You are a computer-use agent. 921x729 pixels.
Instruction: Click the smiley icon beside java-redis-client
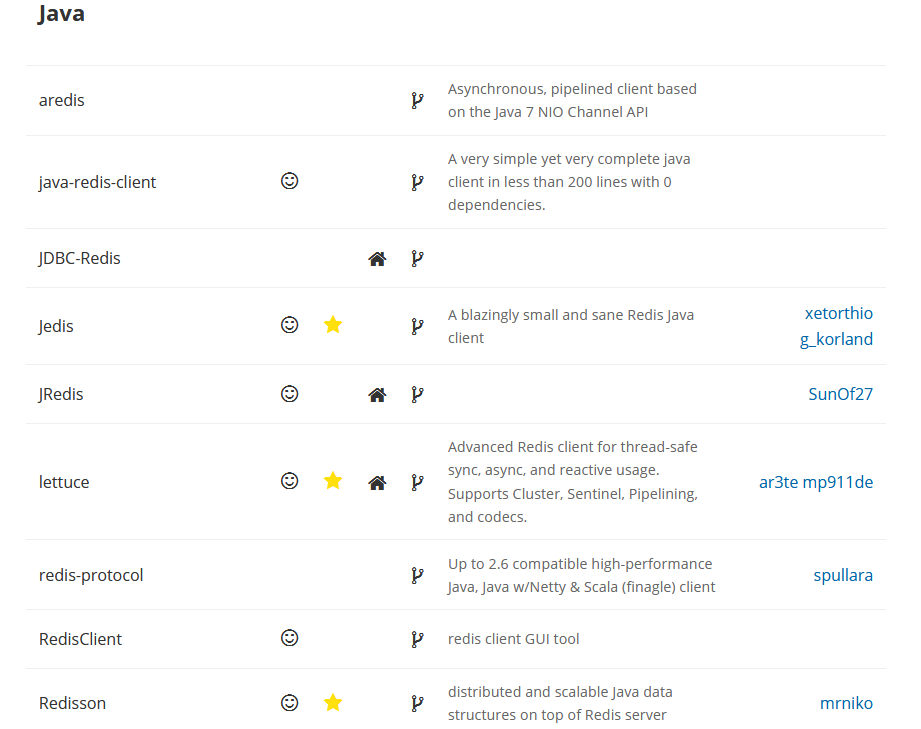point(290,181)
